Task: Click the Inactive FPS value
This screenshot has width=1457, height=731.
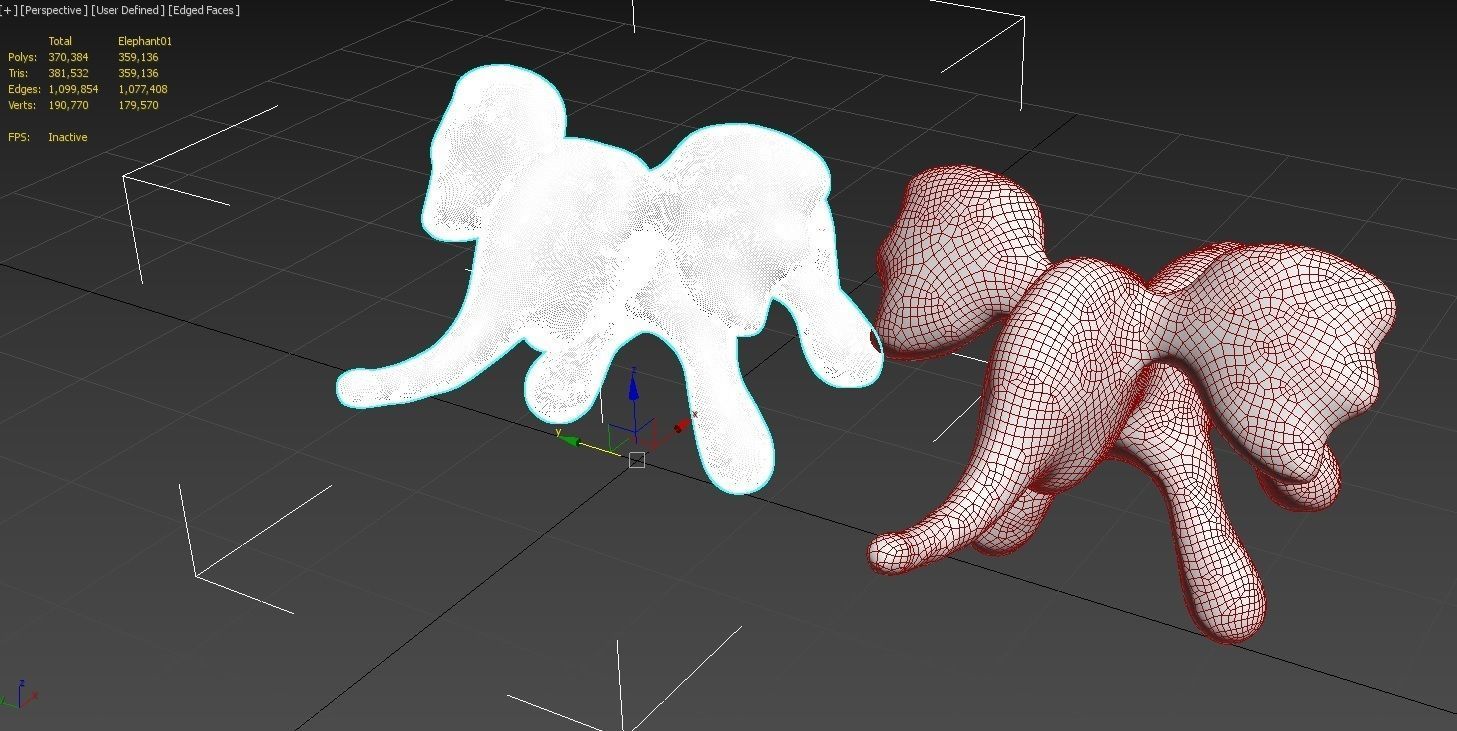Action: point(68,137)
